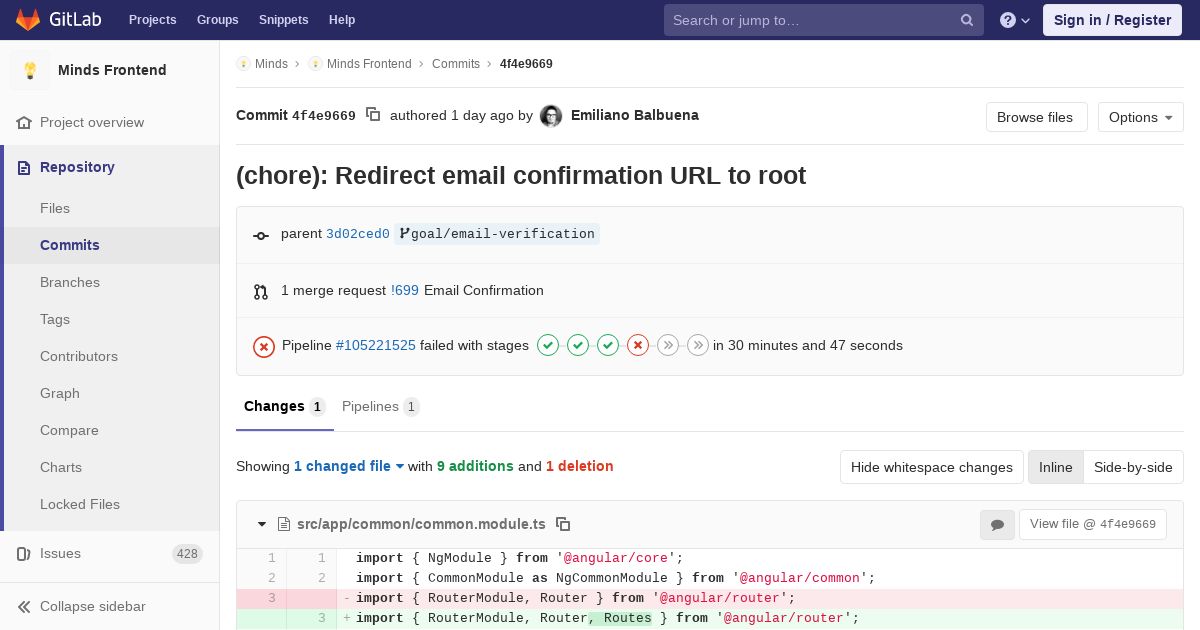Click View file @ 4f4e9669 button
Image resolution: width=1200 pixels, height=630 pixels.
pos(1093,525)
